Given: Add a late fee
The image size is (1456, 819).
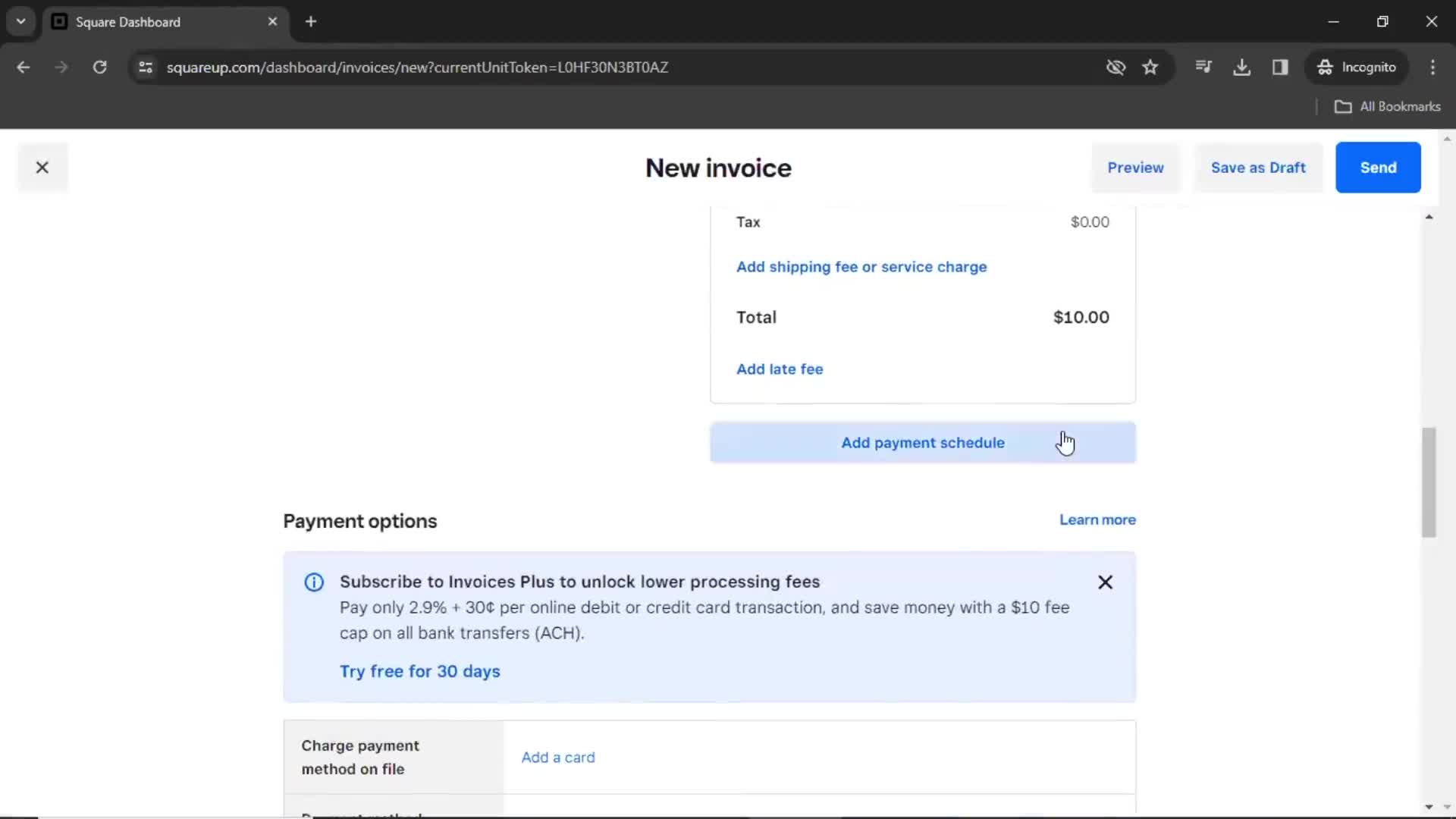Looking at the screenshot, I should coord(780,369).
